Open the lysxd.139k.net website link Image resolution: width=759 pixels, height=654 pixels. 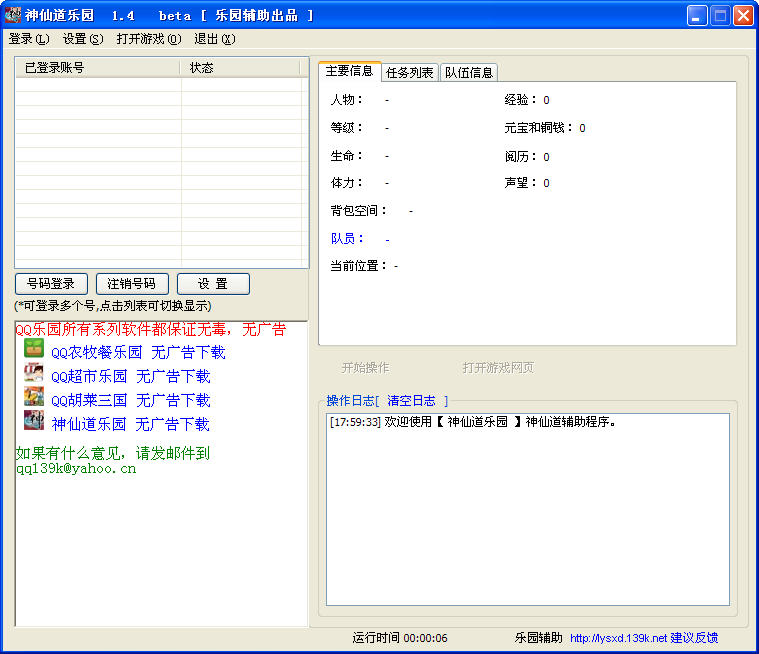tap(618, 638)
